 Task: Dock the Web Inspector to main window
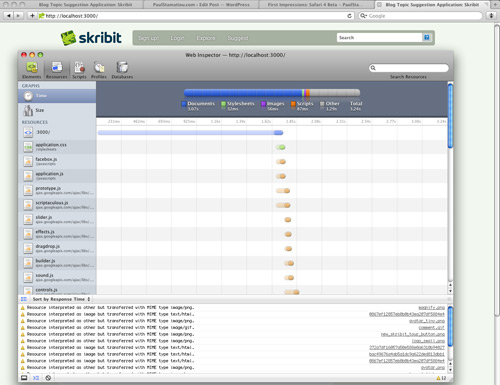click(x=24, y=378)
